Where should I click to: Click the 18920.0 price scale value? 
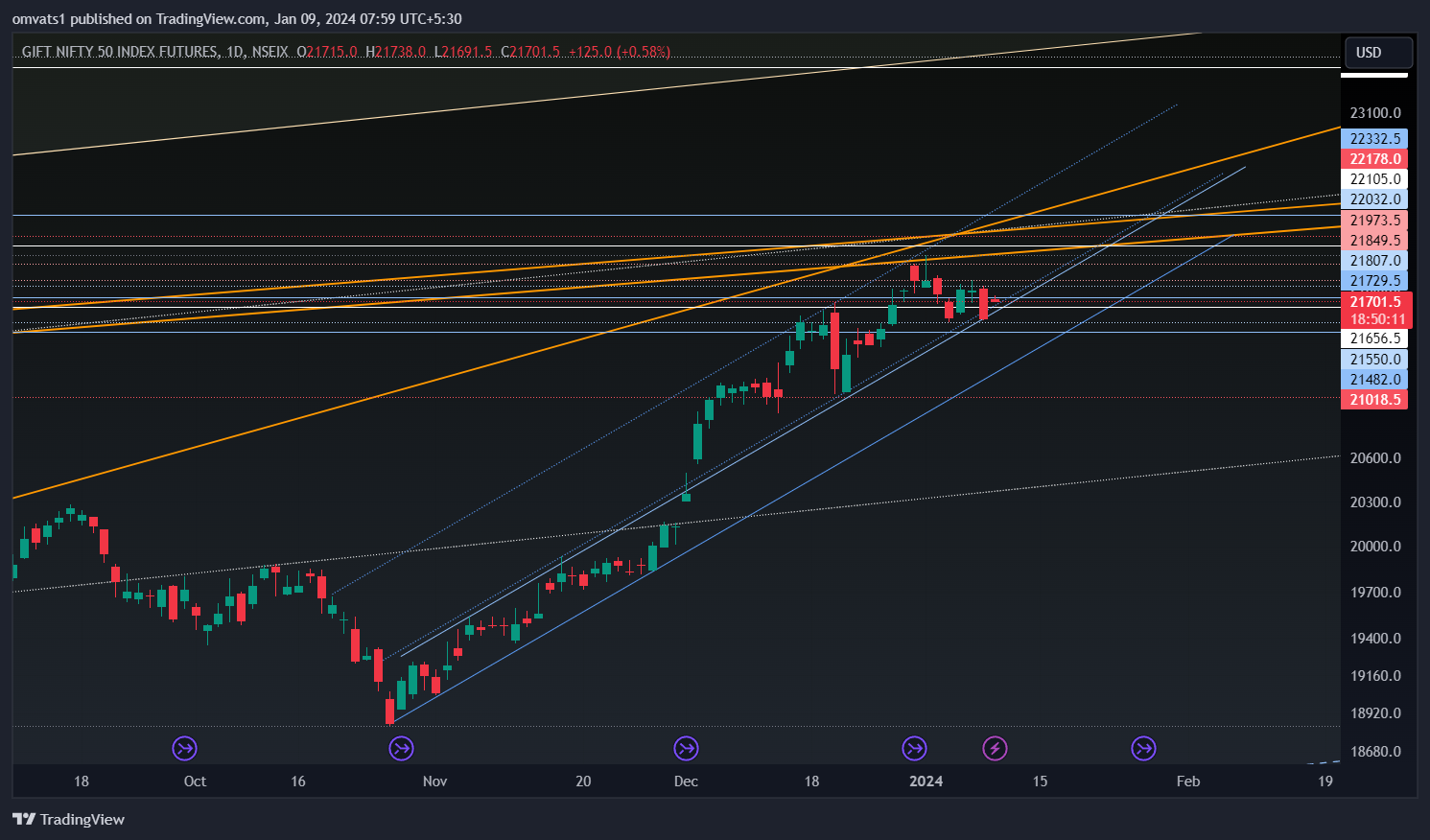pos(1375,713)
